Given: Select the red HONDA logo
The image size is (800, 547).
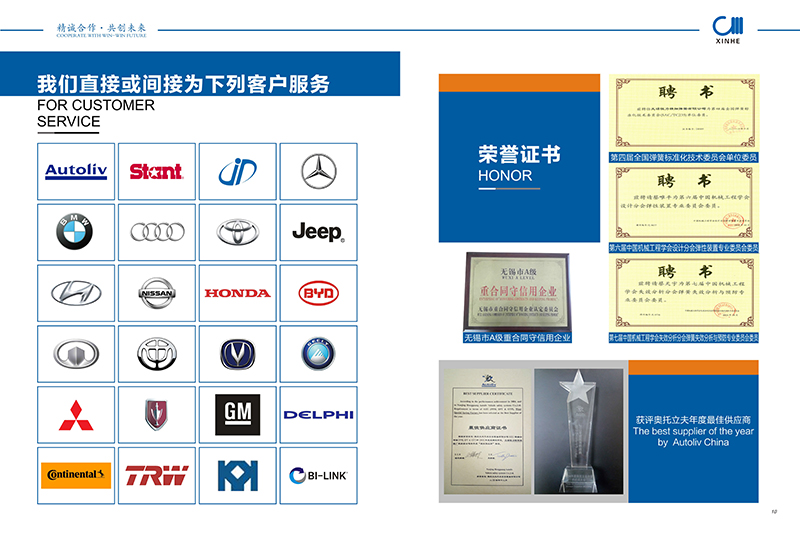Looking at the screenshot, I should tap(237, 293).
